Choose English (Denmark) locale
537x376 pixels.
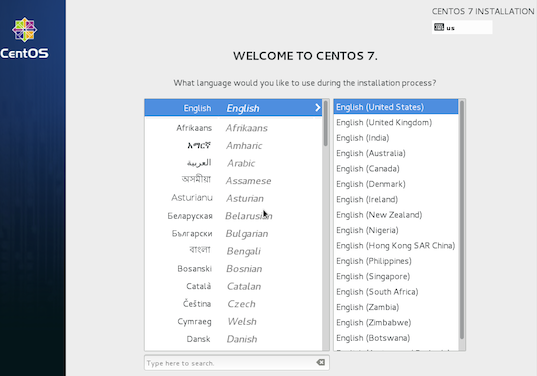(396, 184)
